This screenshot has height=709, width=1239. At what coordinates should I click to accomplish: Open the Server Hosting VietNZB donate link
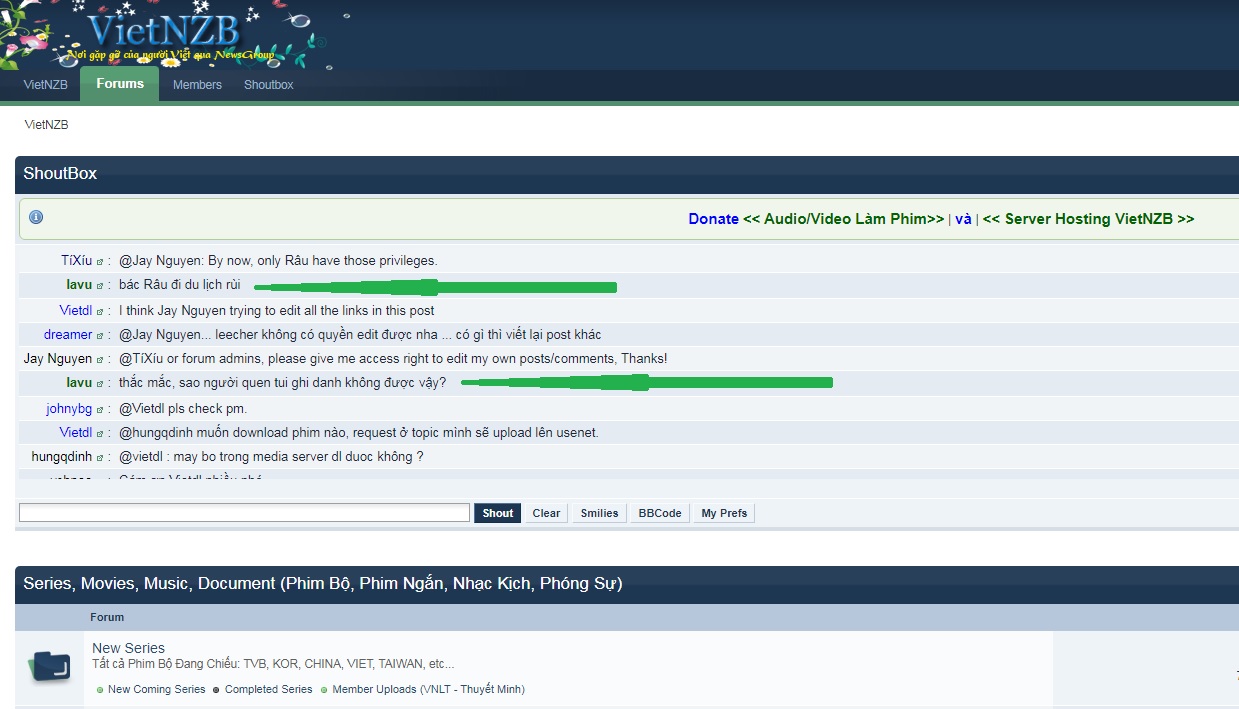point(1088,219)
